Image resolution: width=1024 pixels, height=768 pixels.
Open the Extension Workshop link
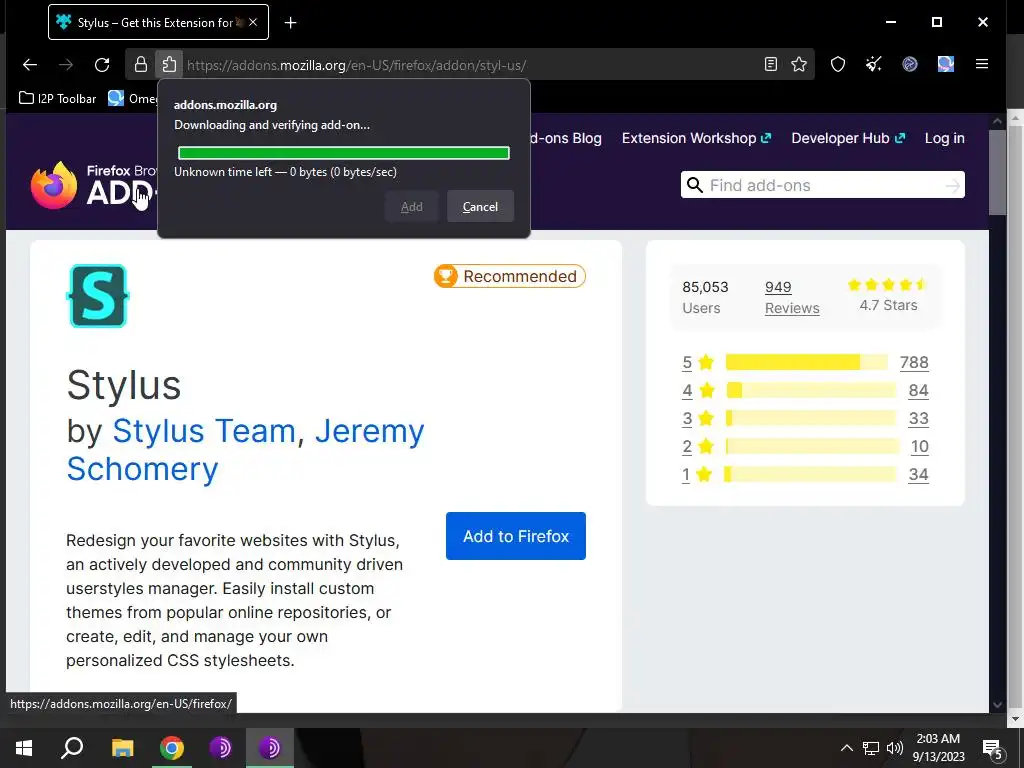click(x=696, y=138)
